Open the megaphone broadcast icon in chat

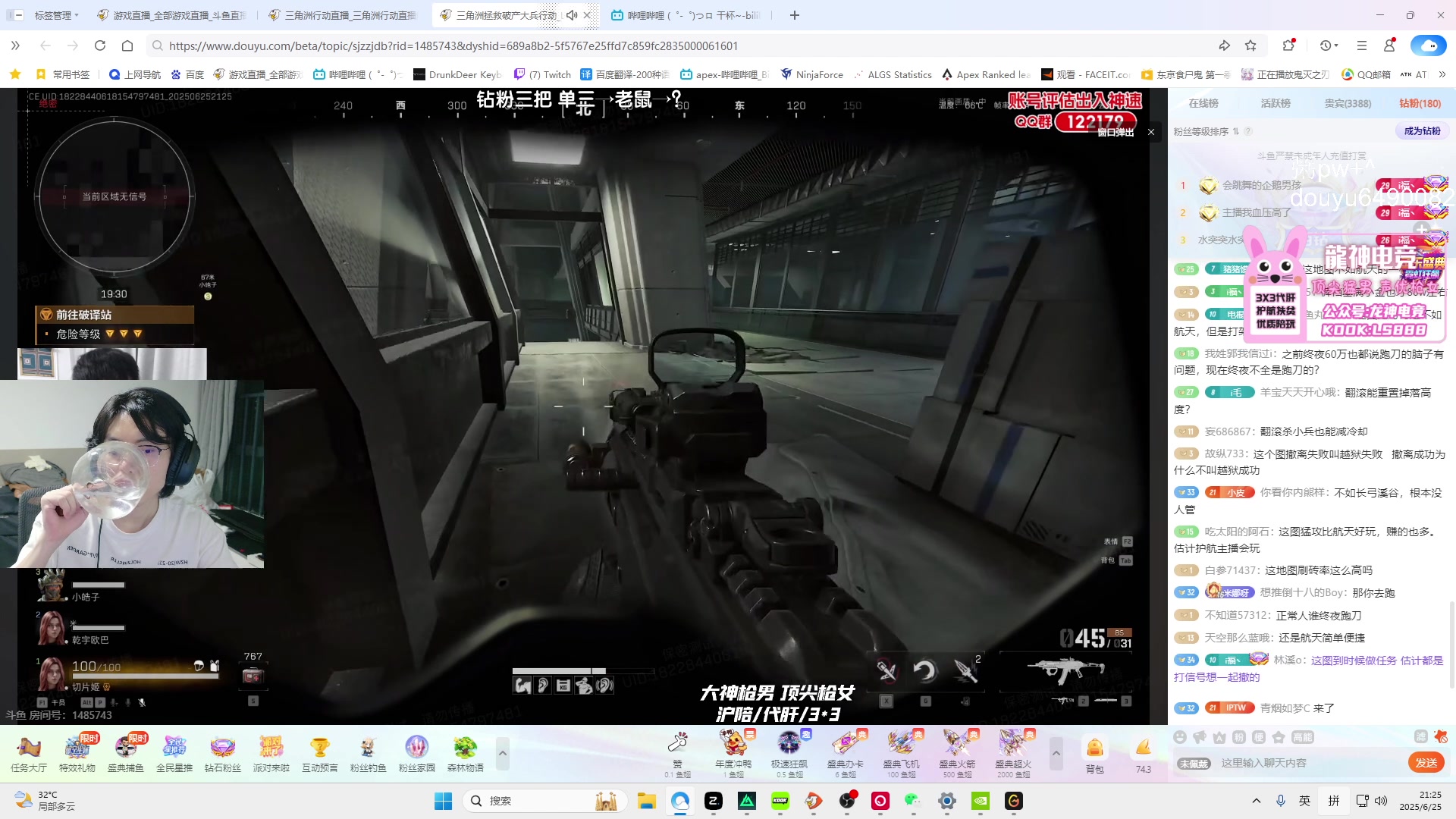1200,737
